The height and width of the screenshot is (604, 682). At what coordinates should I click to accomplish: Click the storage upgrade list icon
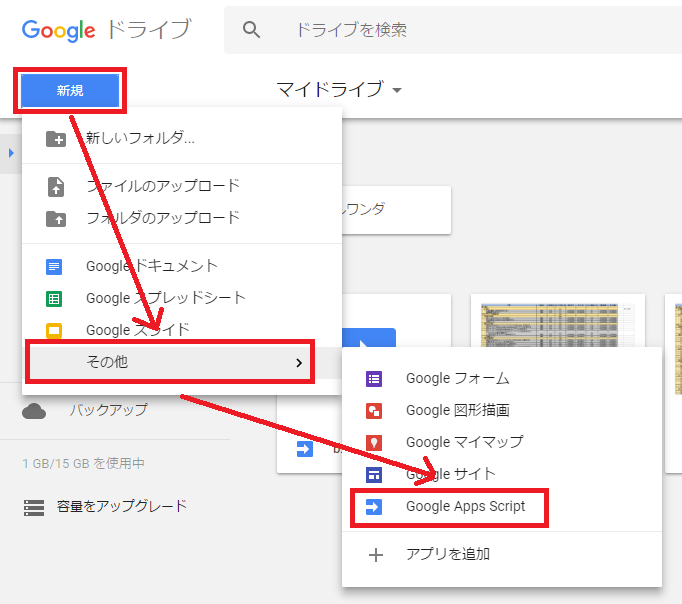click(34, 507)
